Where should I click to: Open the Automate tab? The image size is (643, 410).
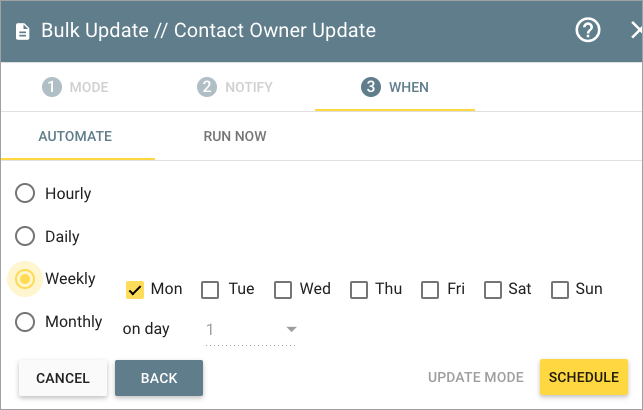click(75, 136)
